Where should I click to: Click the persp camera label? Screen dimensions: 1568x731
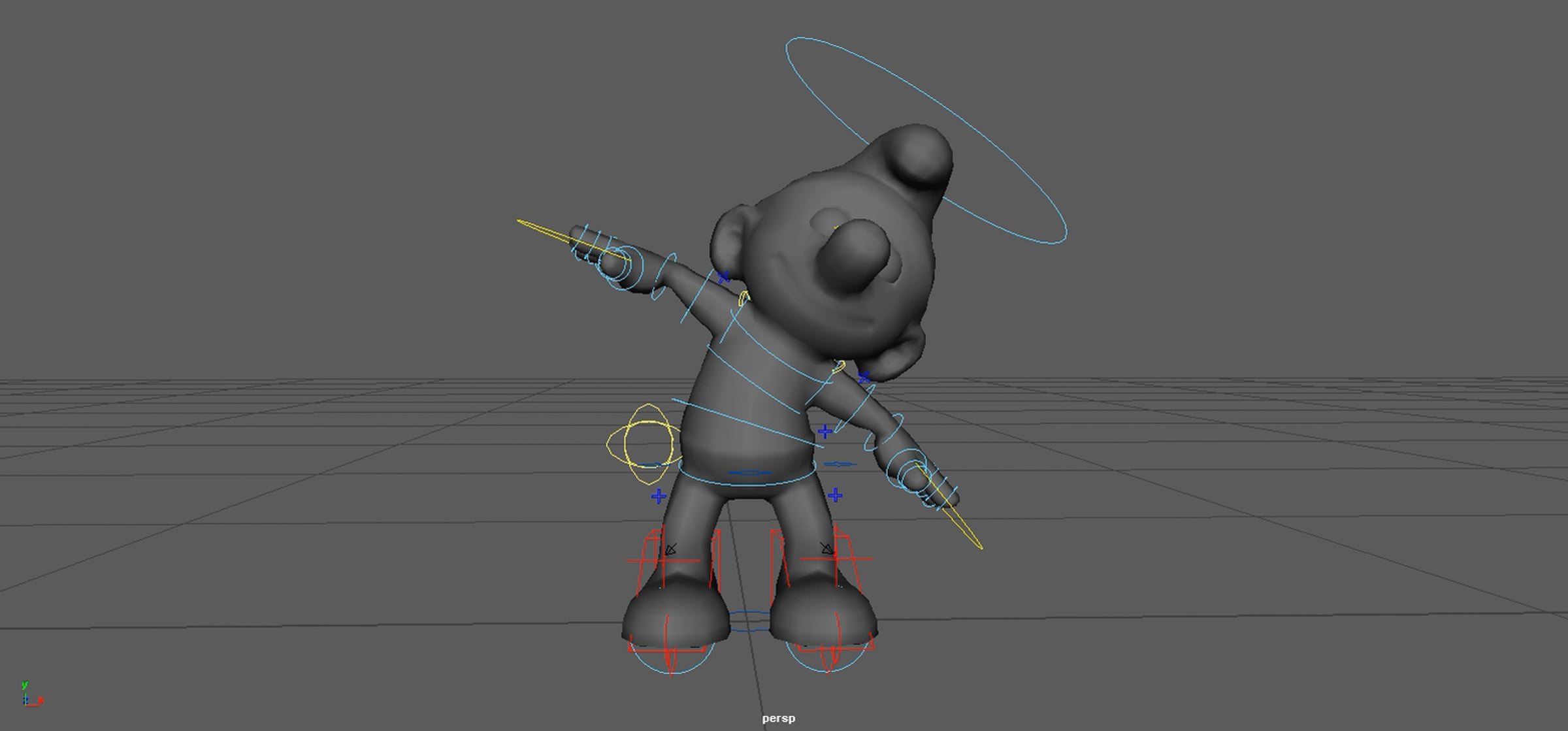point(778,718)
